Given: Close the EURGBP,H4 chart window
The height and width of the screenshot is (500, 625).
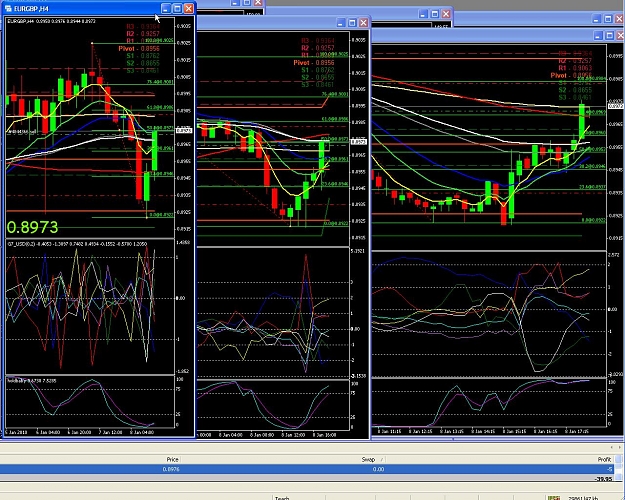Looking at the screenshot, I should tap(189, 8).
